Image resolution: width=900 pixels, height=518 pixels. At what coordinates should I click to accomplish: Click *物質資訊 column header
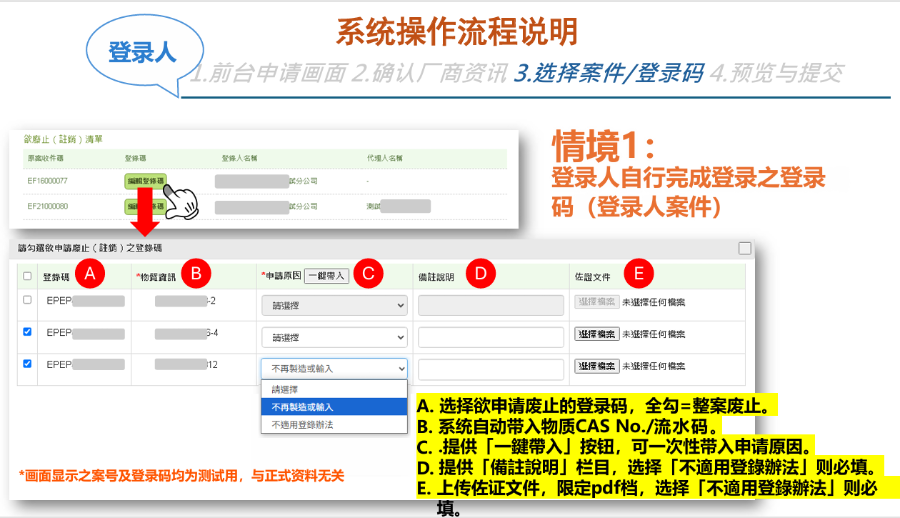pos(156,277)
